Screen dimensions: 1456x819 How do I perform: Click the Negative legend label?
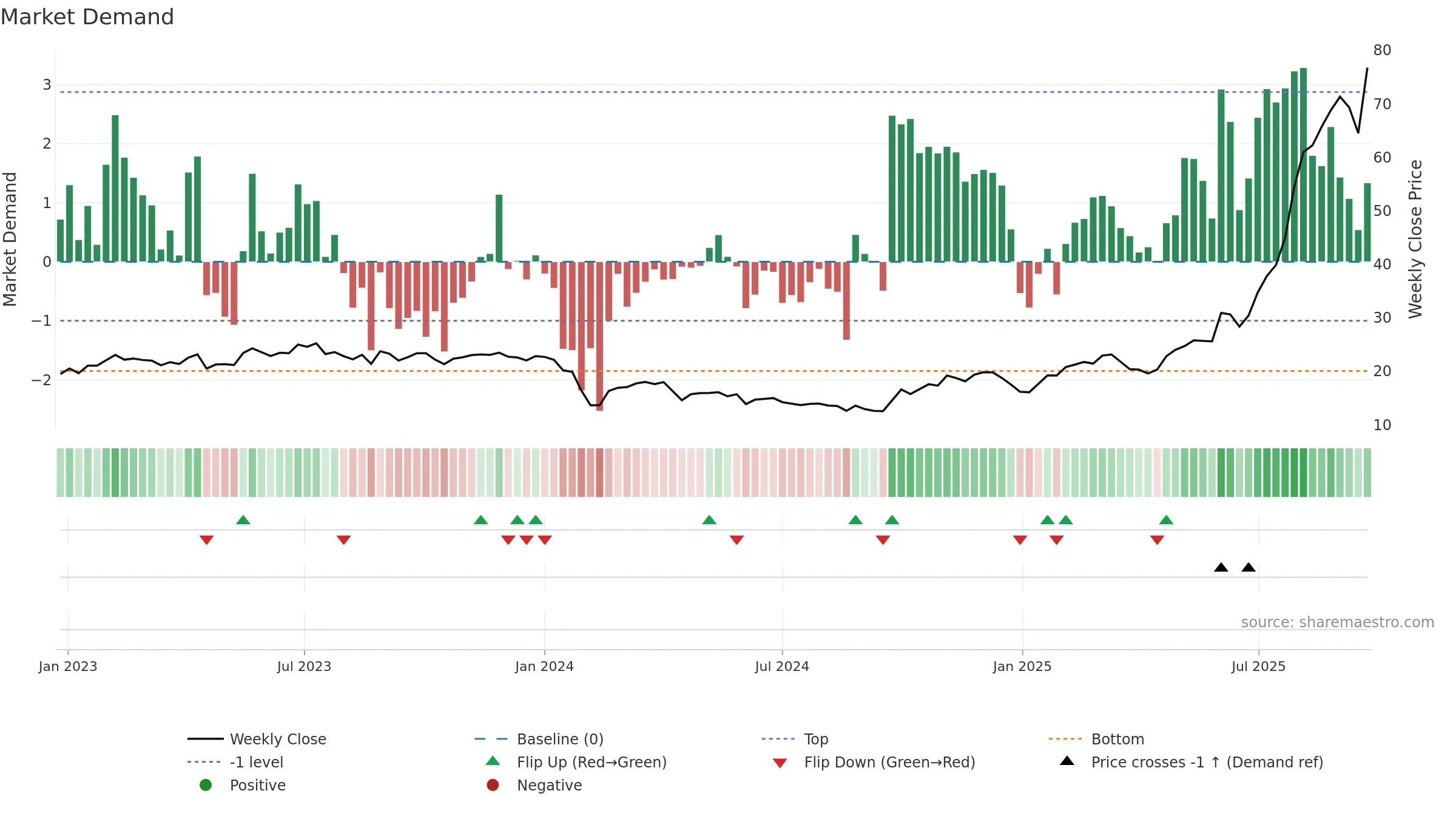549,785
